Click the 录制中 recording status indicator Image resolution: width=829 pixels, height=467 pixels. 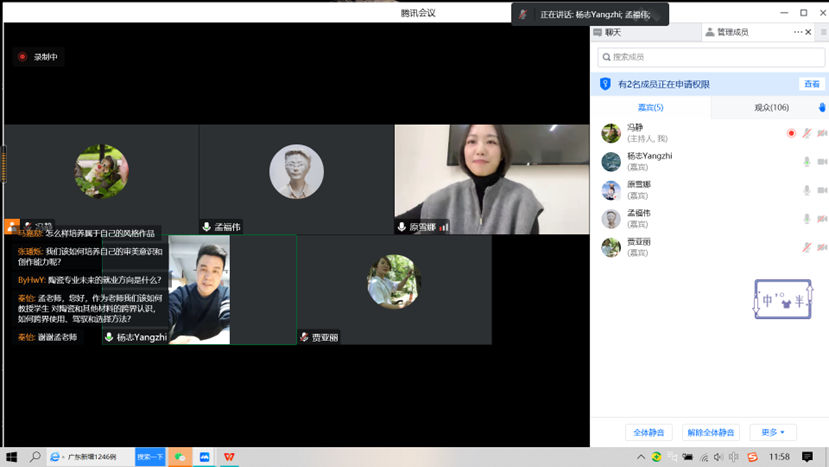point(38,57)
